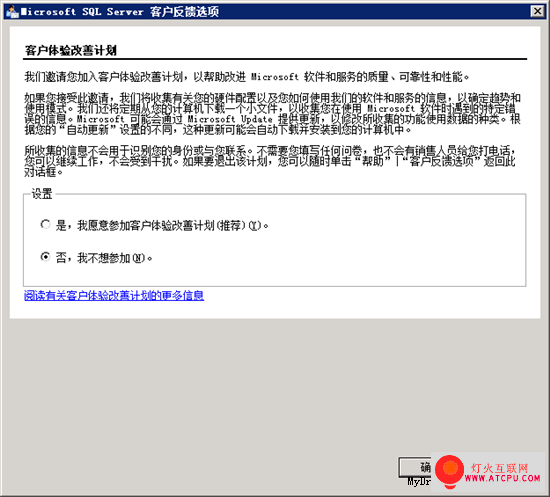Viewport: 550px width, 497px height.
Task: Open link 阅读有关客户体验改善计划的更多信息
Action: [114, 295]
